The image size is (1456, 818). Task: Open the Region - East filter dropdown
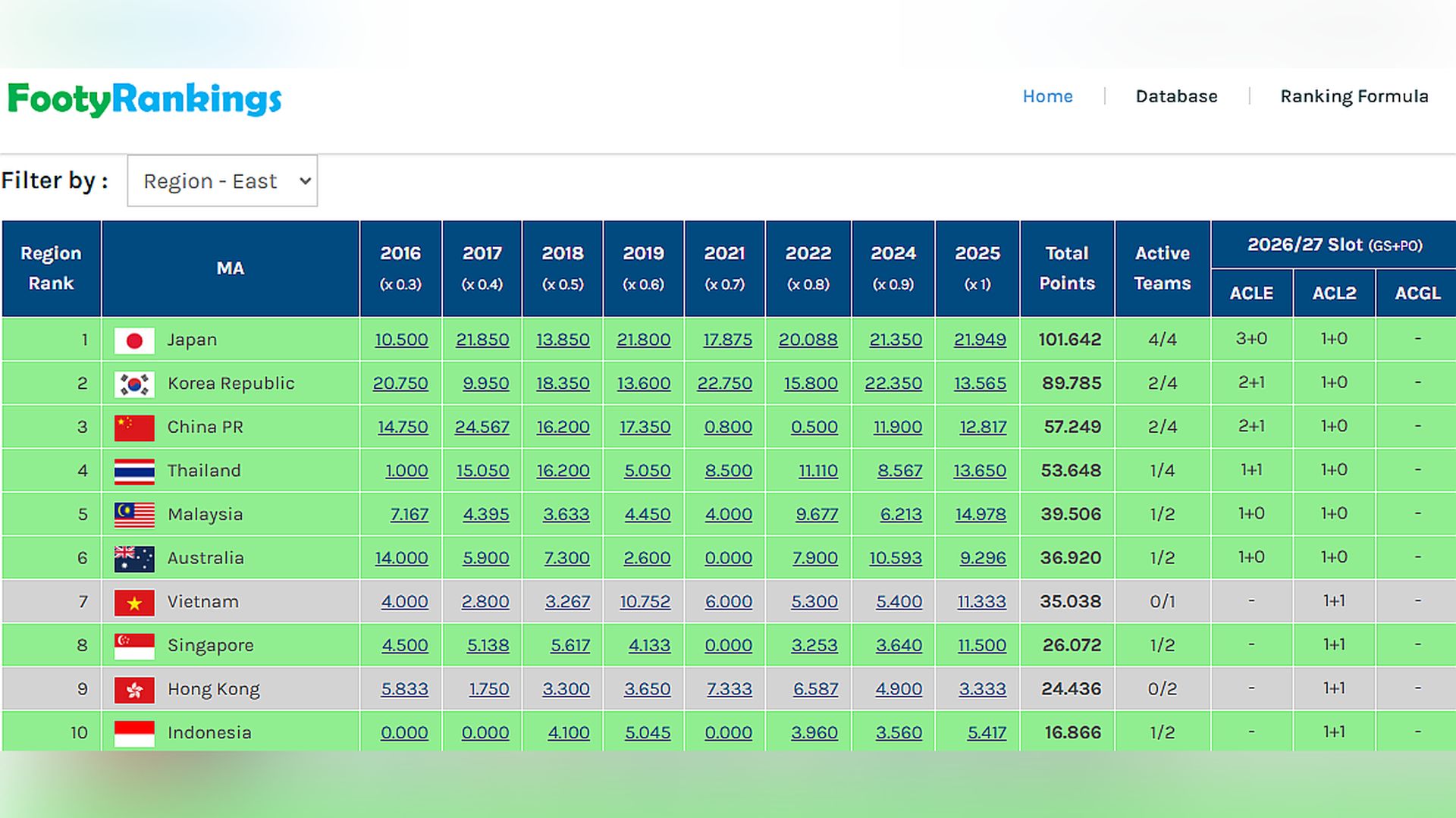tap(222, 181)
